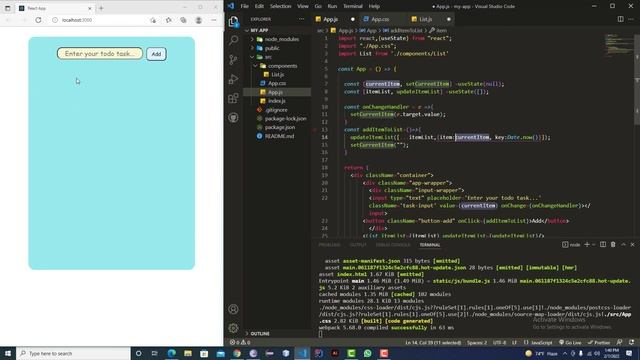The width and height of the screenshot is (640, 360).
Task: Open Edge settings and more menu
Action: coord(214,20)
